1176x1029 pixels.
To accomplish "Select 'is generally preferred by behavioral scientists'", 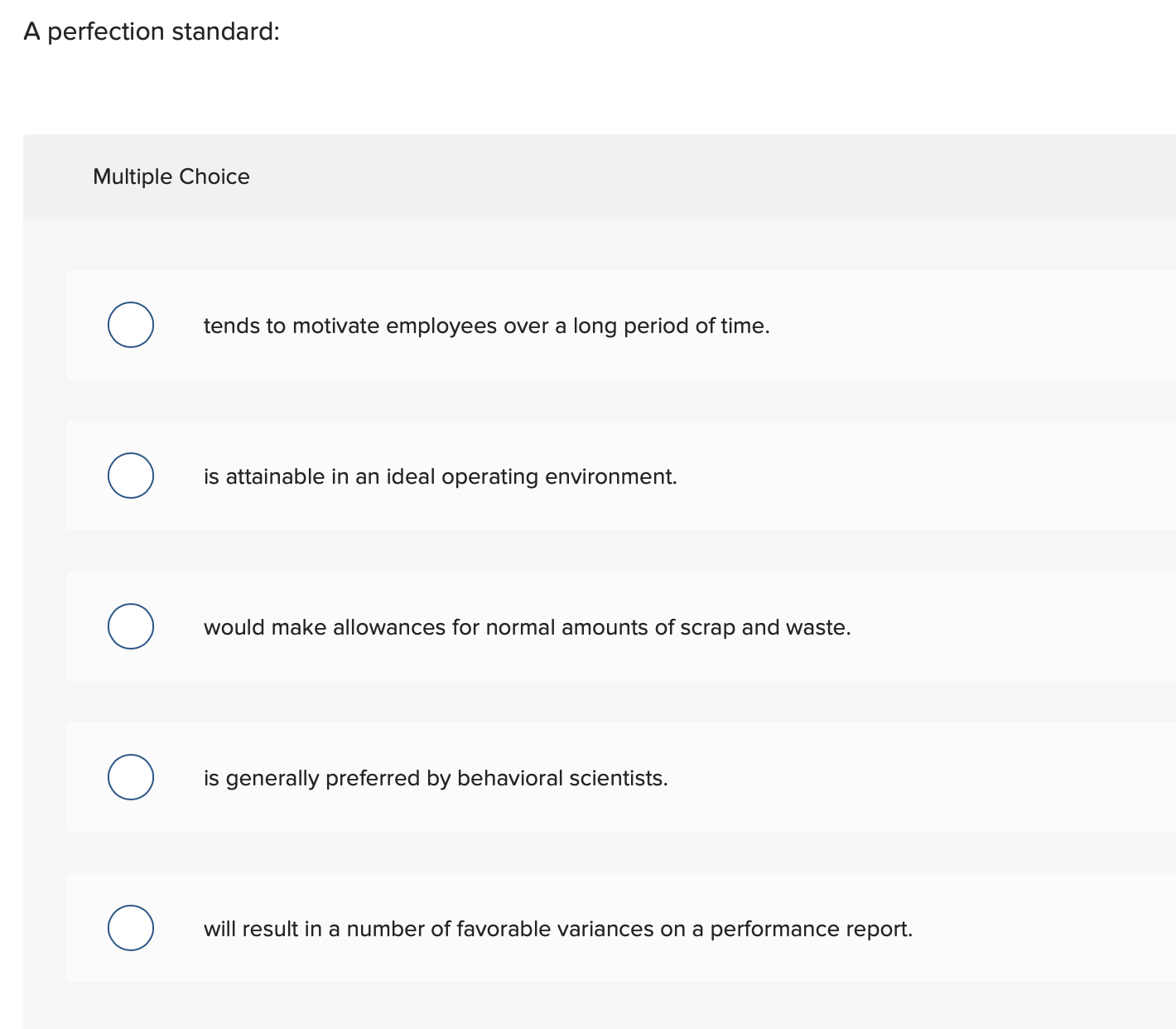I will point(436,778).
